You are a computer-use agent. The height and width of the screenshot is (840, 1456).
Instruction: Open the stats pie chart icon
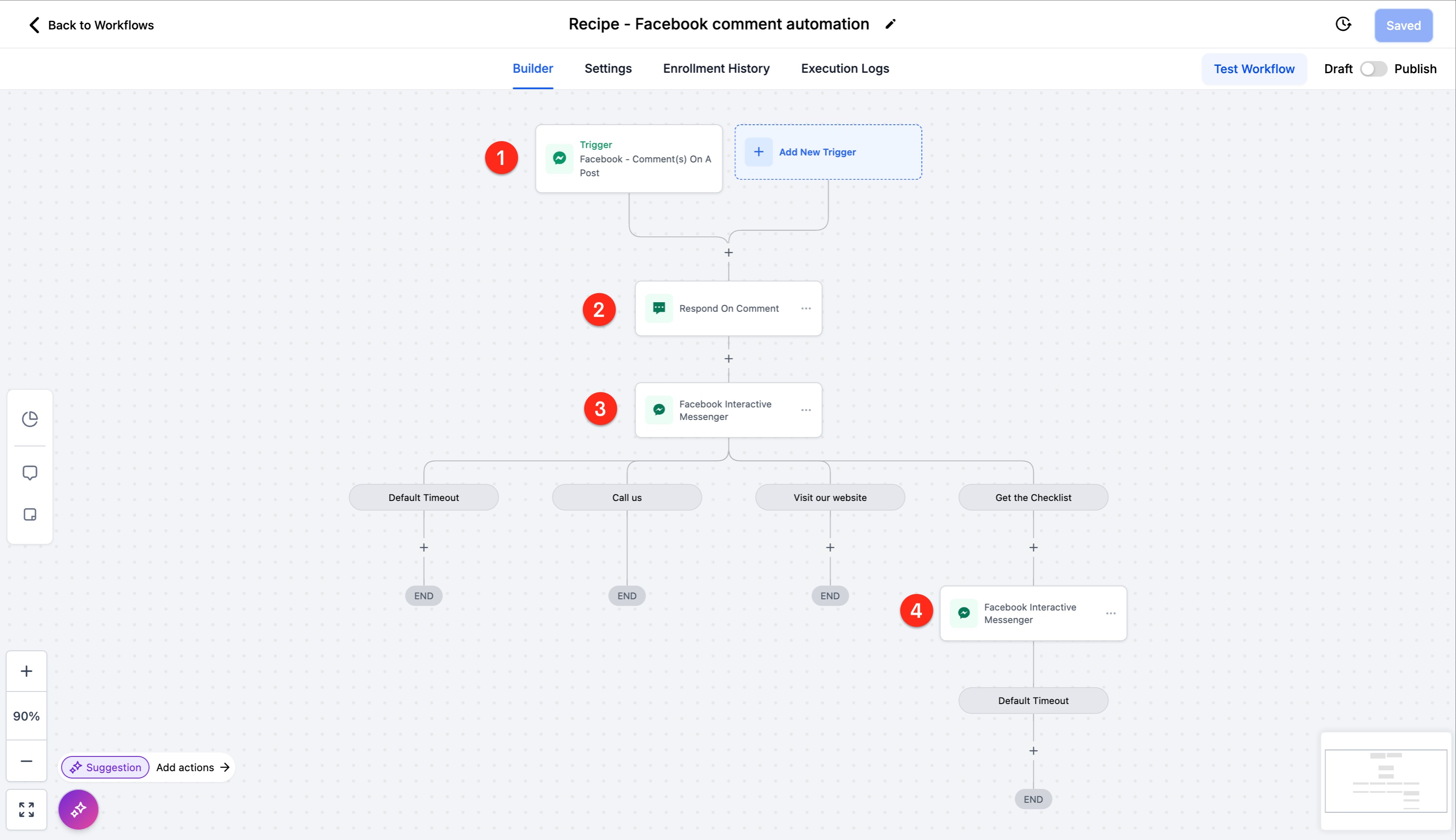pos(30,419)
